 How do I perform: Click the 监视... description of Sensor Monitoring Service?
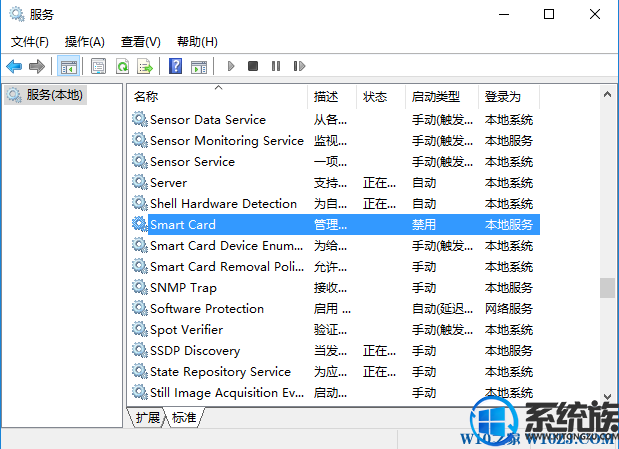(330, 141)
